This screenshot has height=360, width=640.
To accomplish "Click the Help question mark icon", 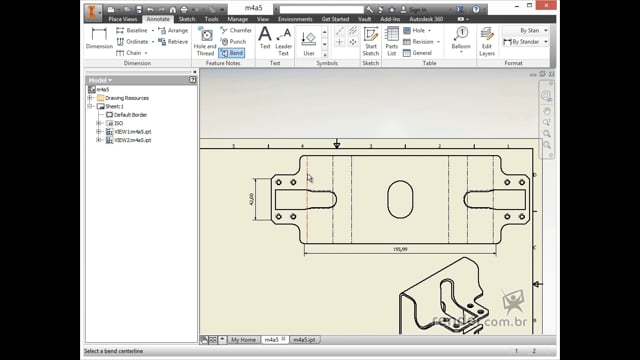I will pos(476,9).
